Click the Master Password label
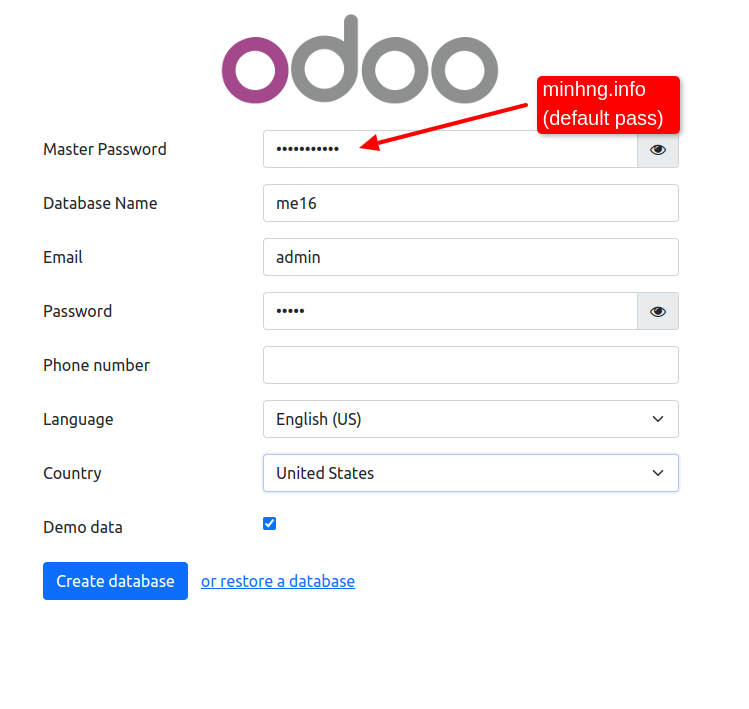The width and height of the screenshot is (749, 709). tap(105, 150)
